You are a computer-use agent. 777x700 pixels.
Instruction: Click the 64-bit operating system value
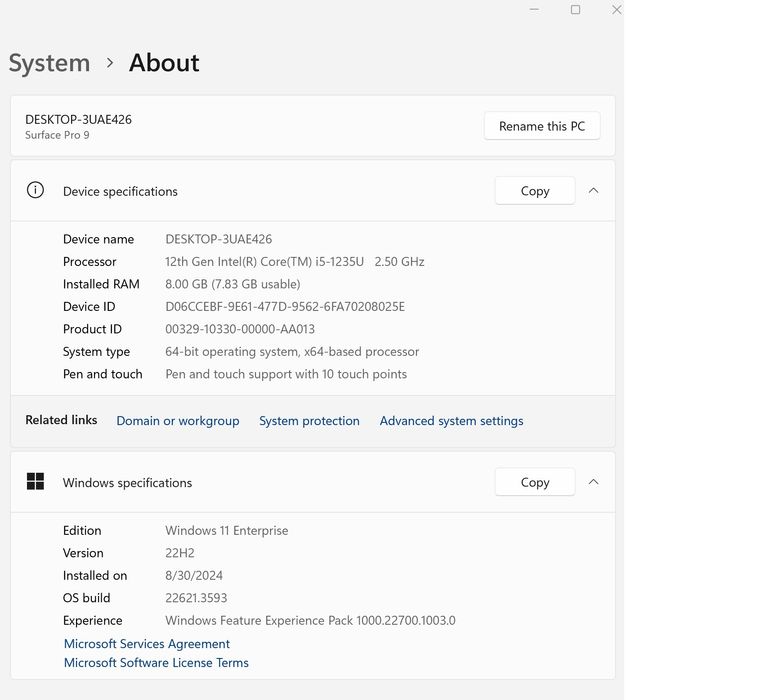point(292,352)
